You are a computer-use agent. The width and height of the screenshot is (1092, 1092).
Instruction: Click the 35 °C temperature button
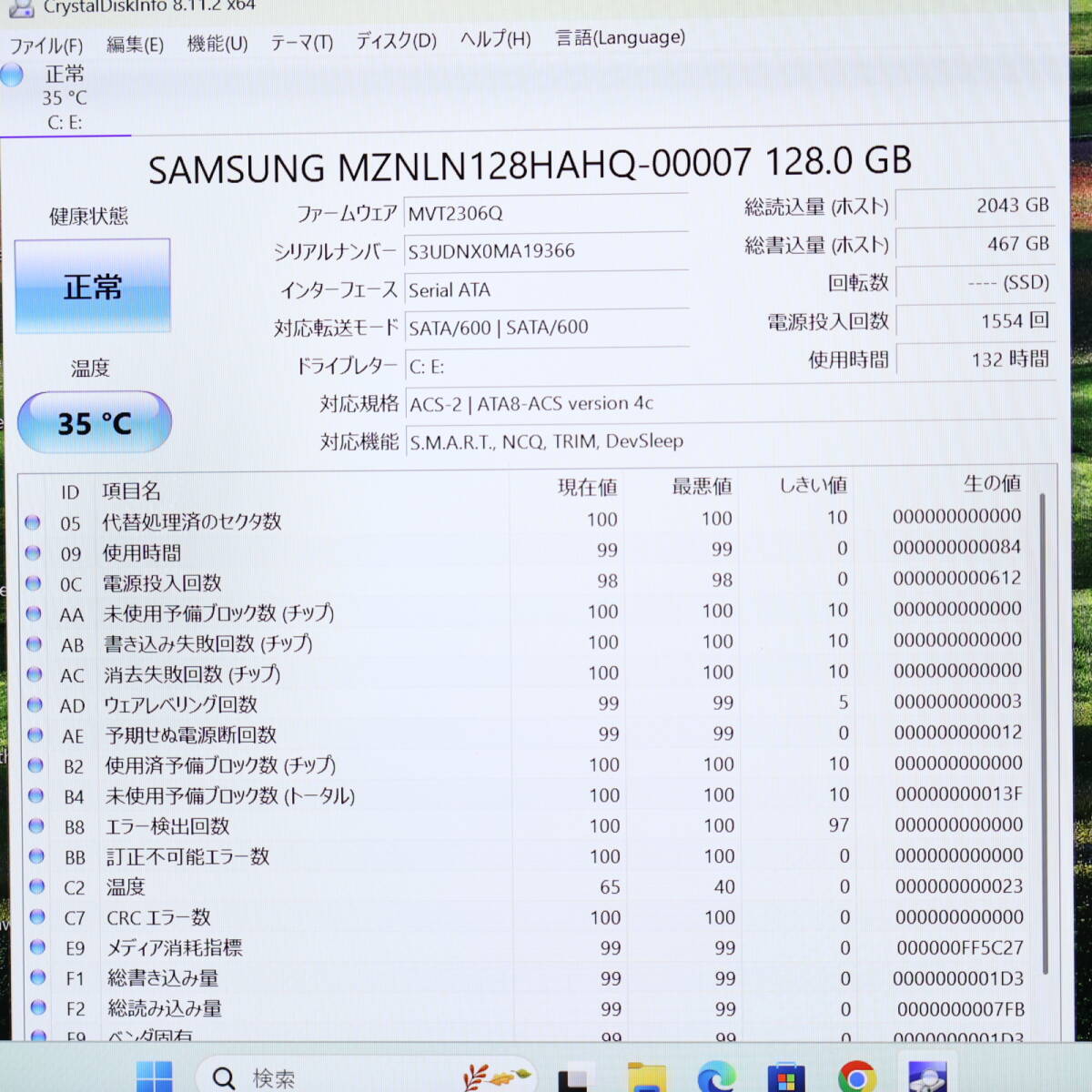(x=95, y=422)
